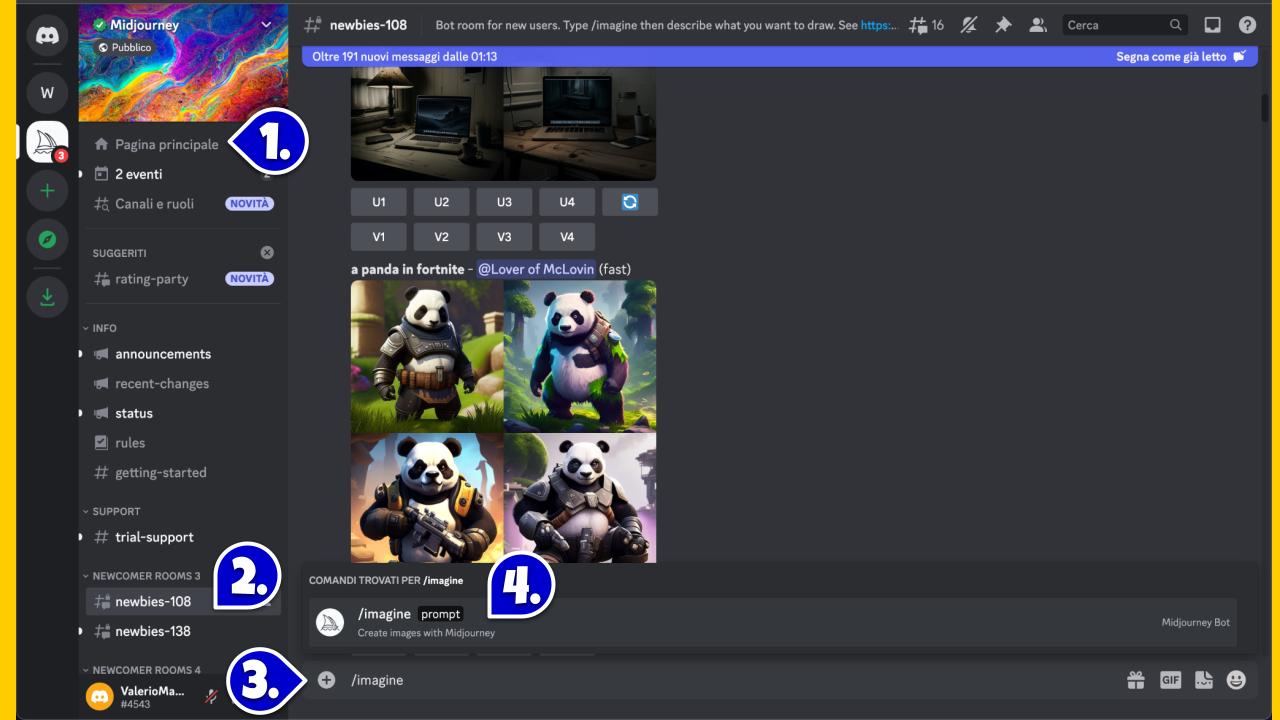Toggle microphone mute in user panel

(x=211, y=696)
